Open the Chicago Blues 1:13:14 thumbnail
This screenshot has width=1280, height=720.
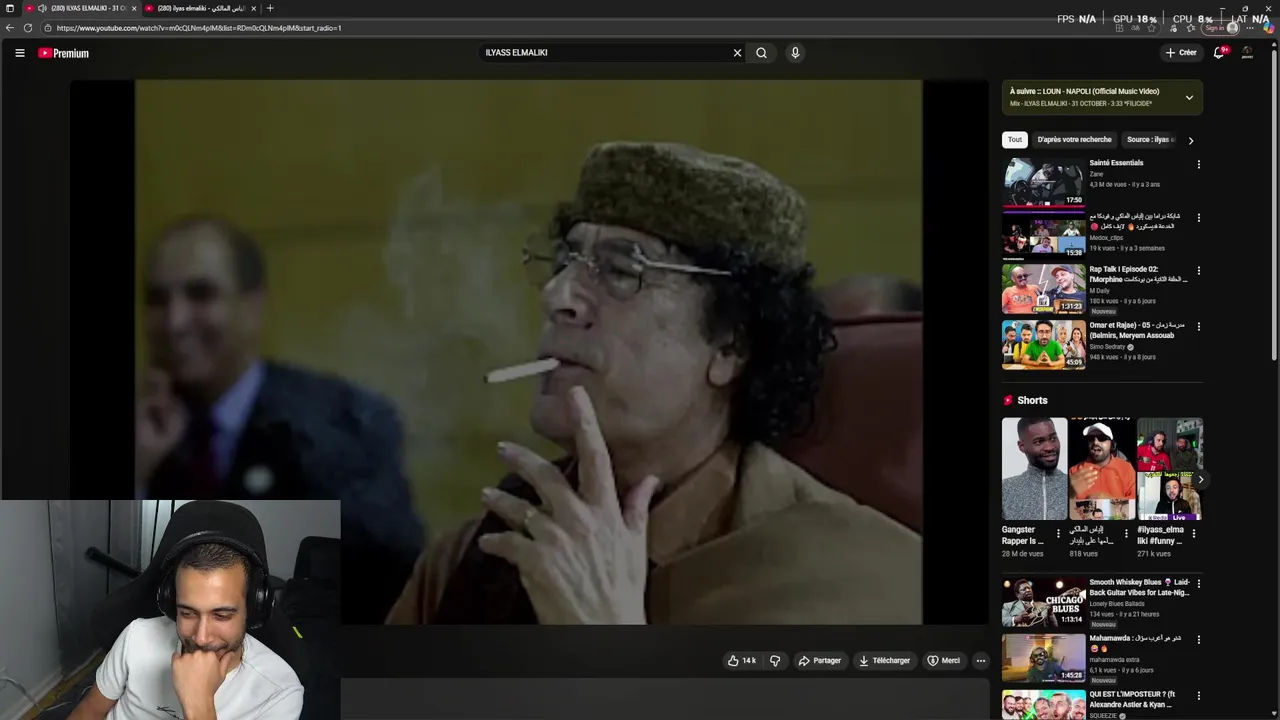pos(1044,602)
